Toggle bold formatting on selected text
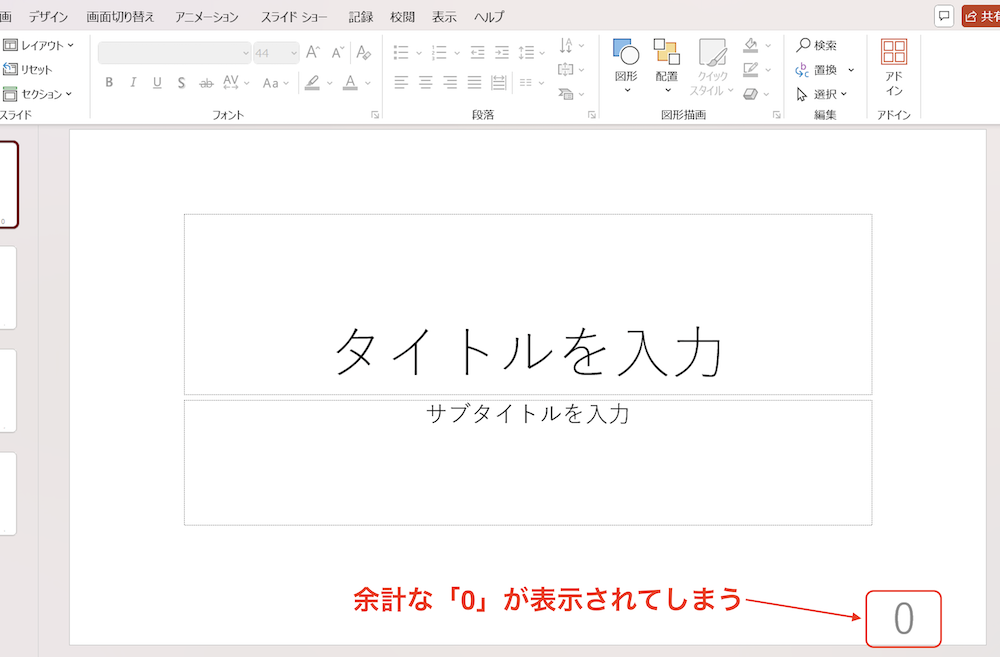The image size is (1000, 657). point(109,83)
